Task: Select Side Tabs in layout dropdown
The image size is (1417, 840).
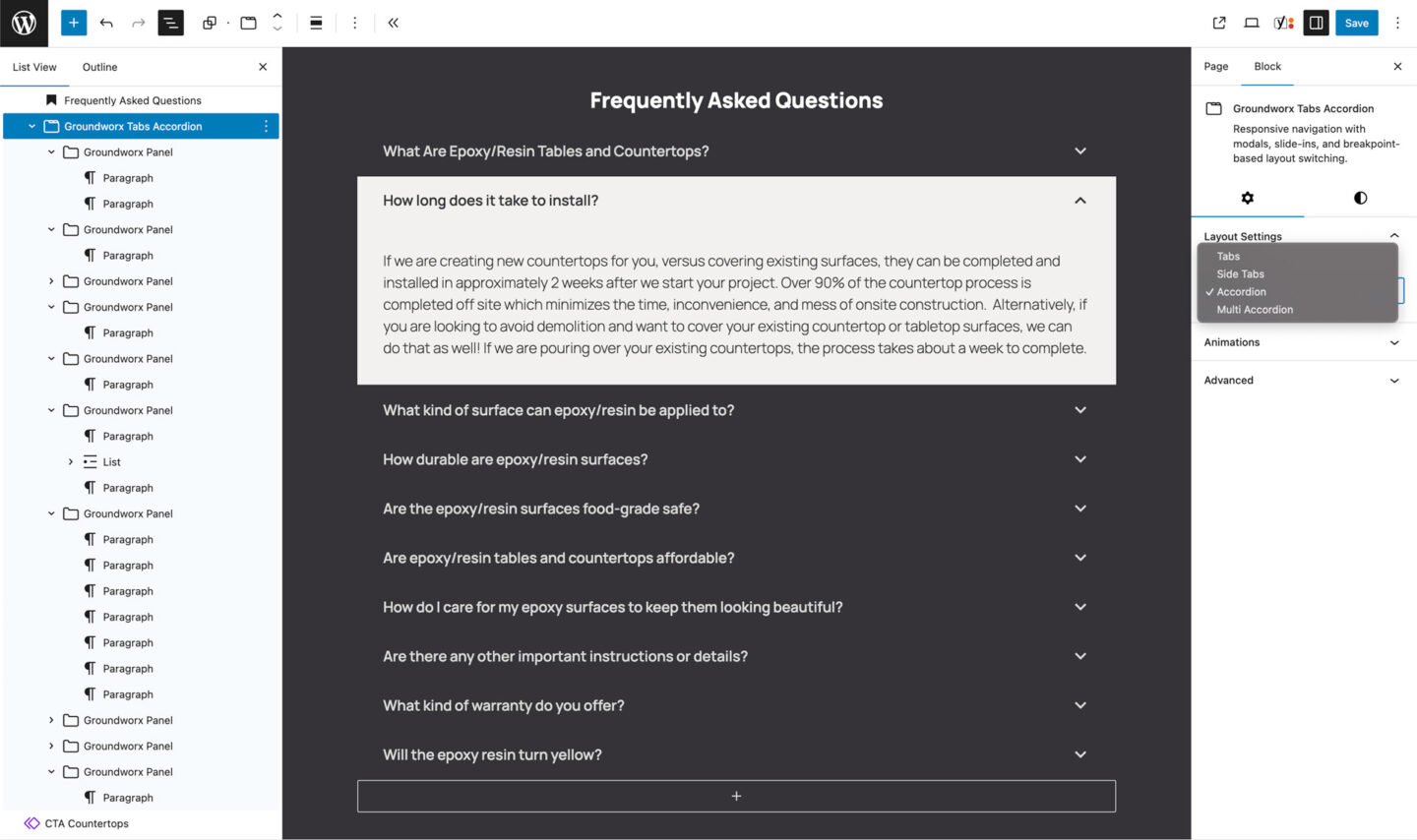Action: (x=1240, y=274)
